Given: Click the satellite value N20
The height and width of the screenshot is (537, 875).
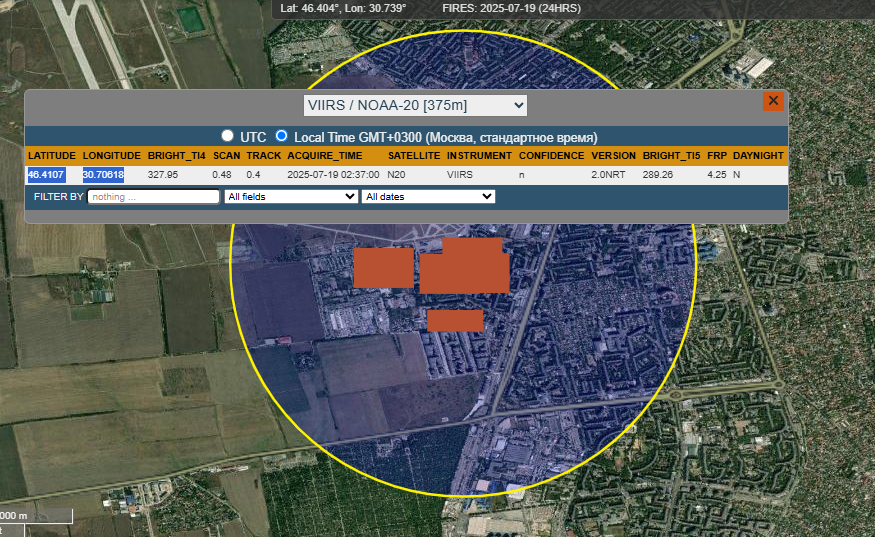Looking at the screenshot, I should tap(396, 175).
